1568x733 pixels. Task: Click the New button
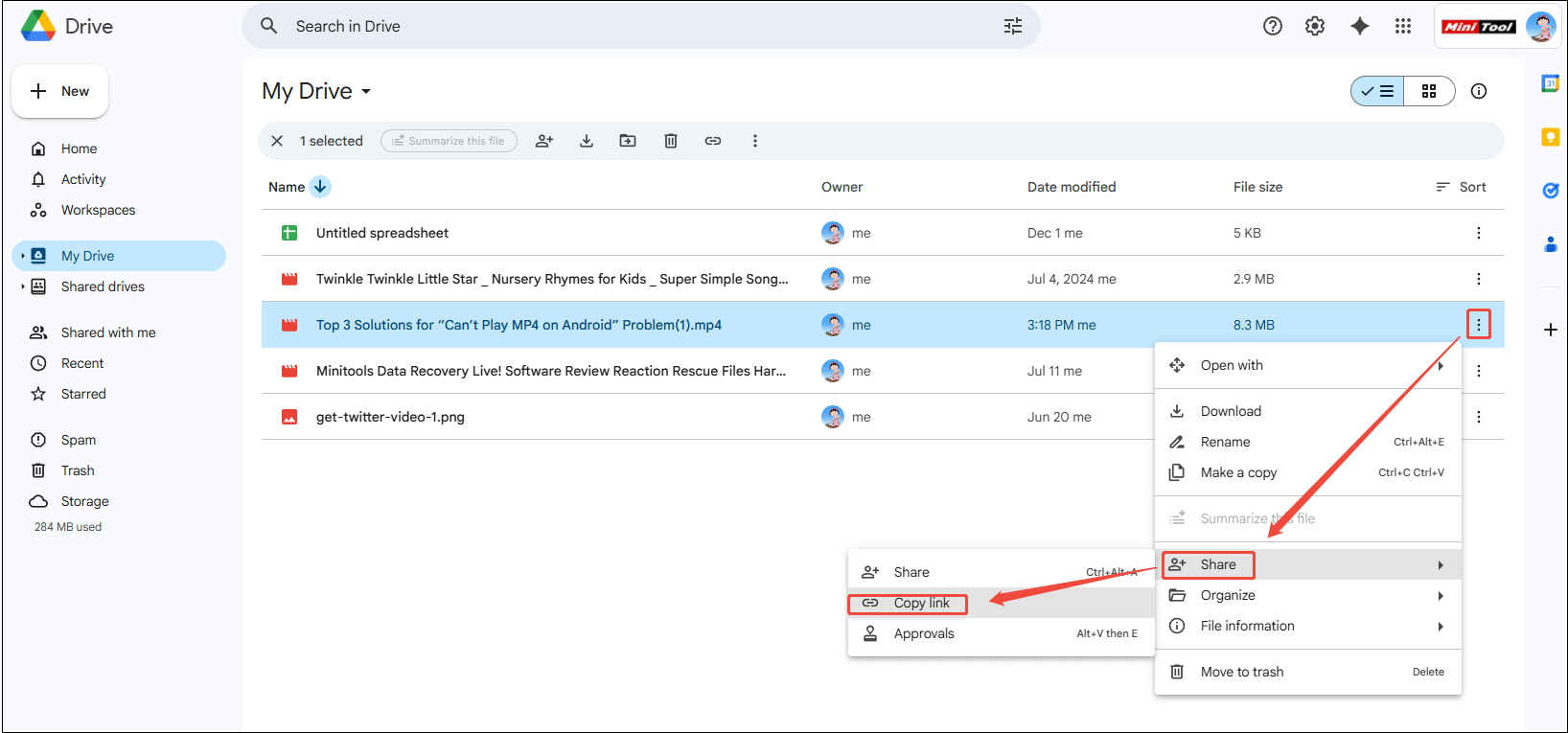click(59, 91)
